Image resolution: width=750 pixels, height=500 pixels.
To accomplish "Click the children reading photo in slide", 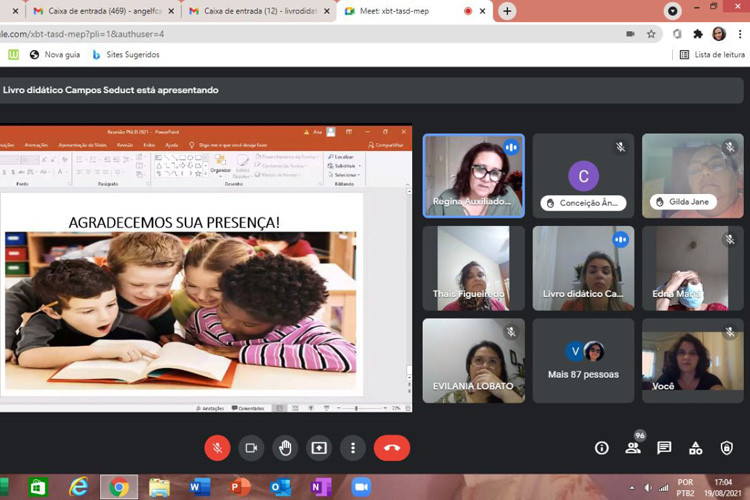I will tap(181, 311).
